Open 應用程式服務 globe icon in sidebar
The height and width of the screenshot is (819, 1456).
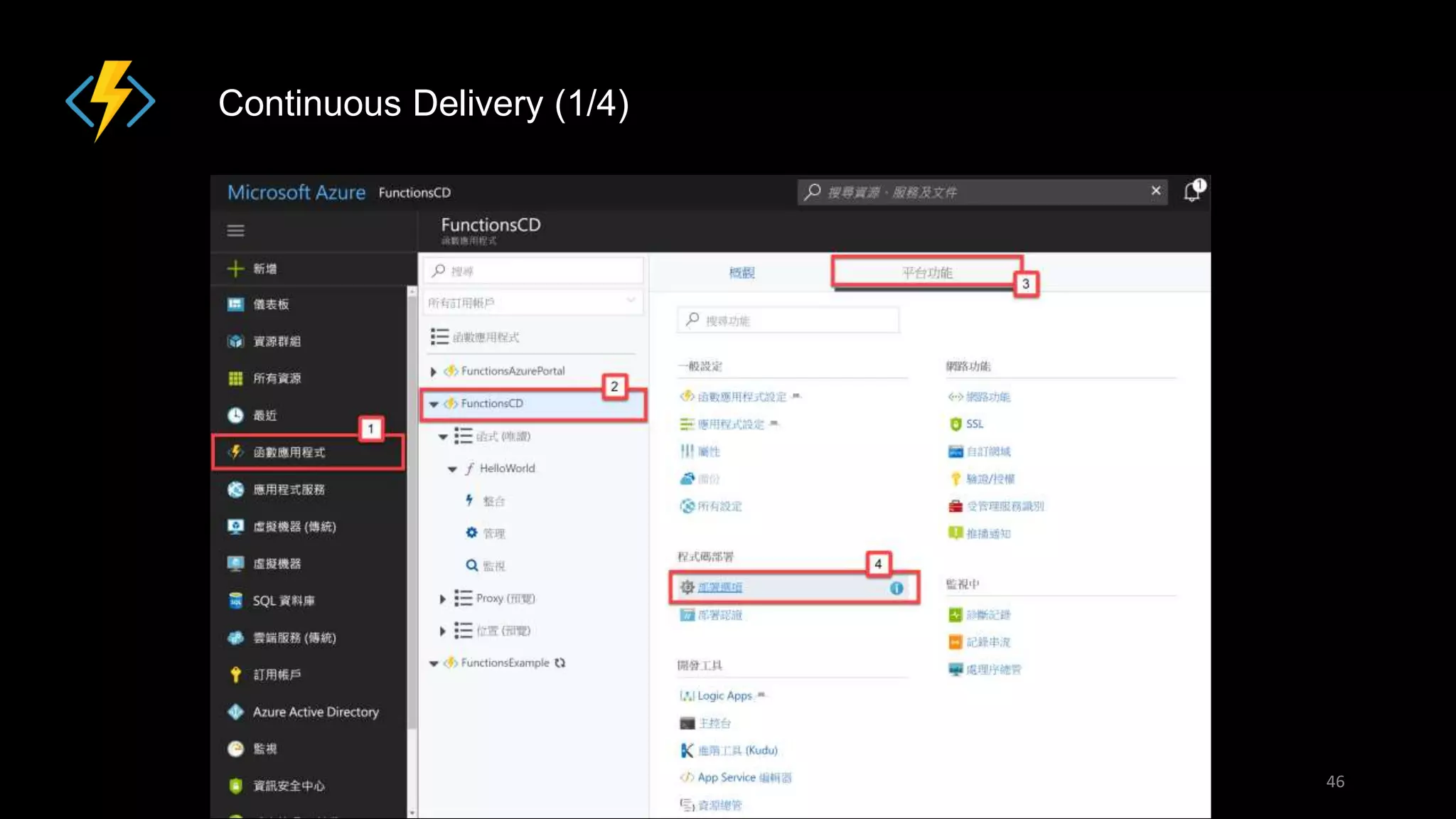[235, 489]
